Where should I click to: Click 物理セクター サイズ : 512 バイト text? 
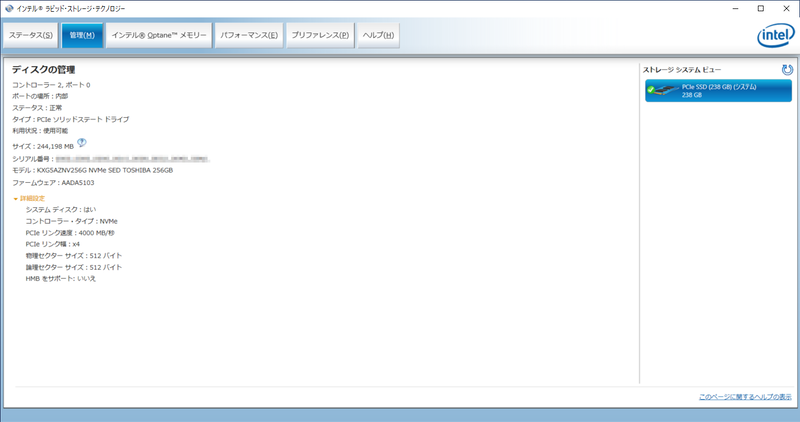(74, 256)
